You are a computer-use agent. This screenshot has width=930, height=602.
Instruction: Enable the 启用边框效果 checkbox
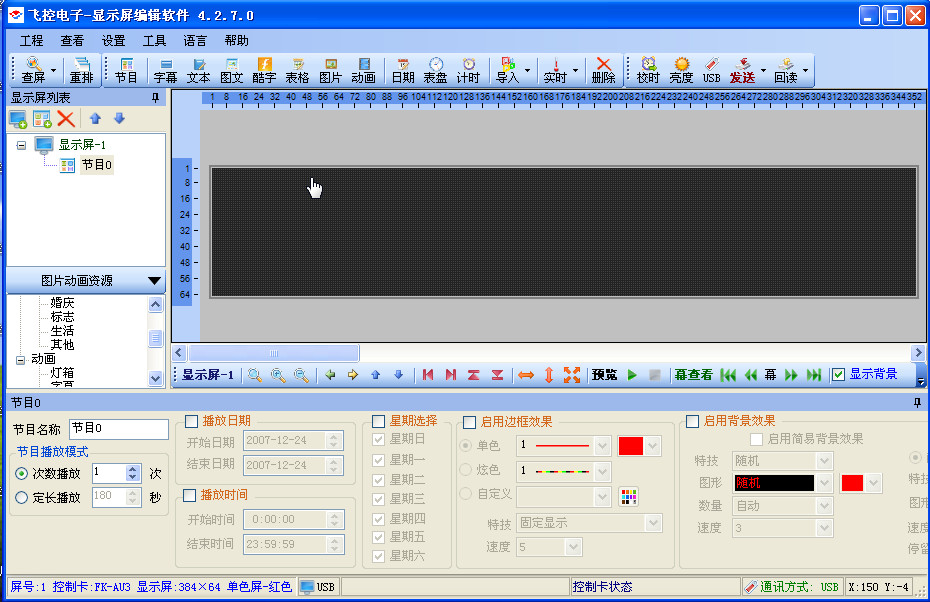pos(469,422)
